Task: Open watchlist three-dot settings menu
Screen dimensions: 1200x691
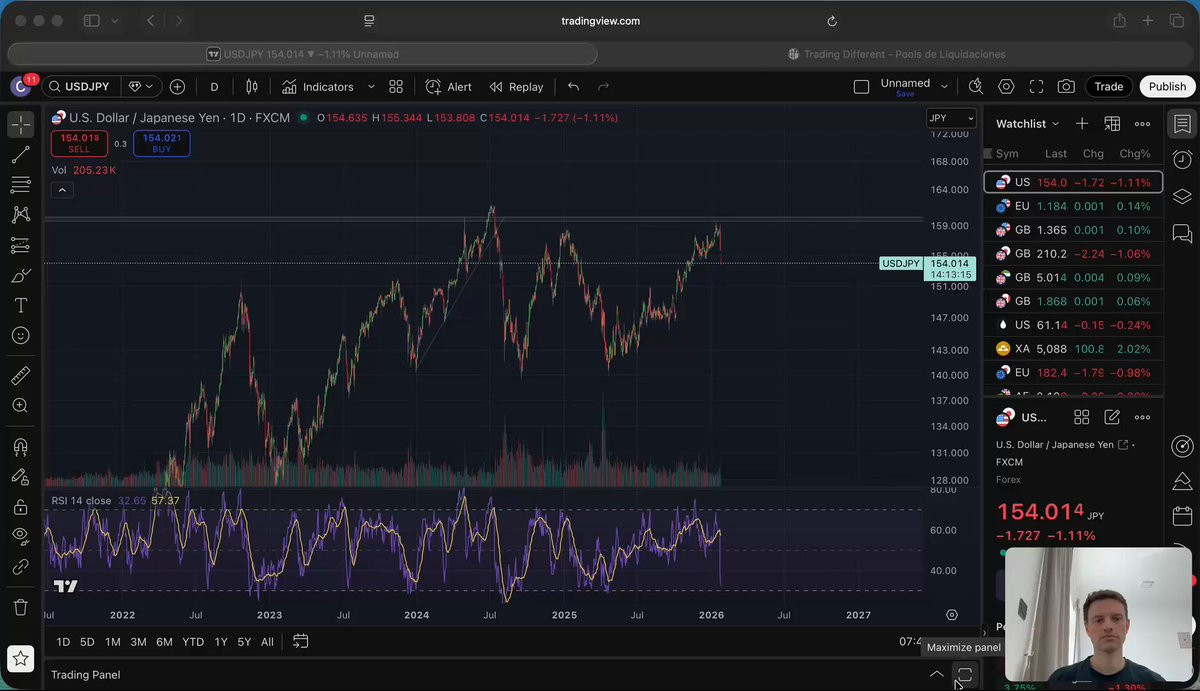Action: click(1142, 124)
